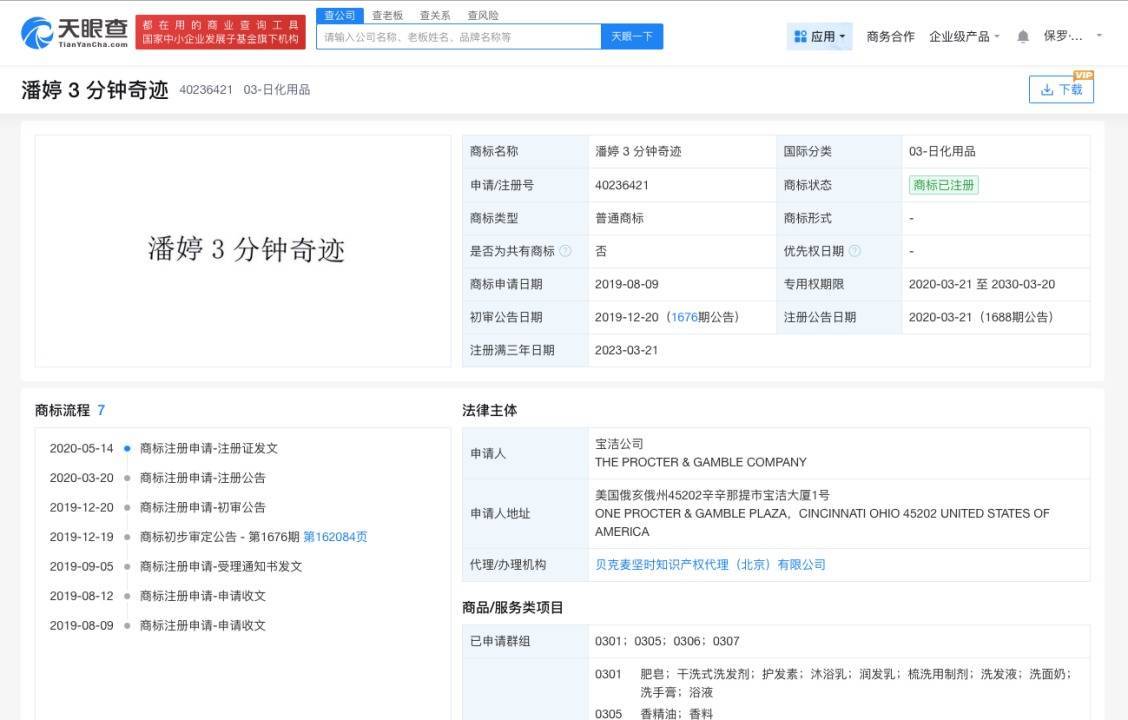Click the 贝克麦坚时知识产权代理 agency link
This screenshot has height=720, width=1128.
(x=707, y=564)
